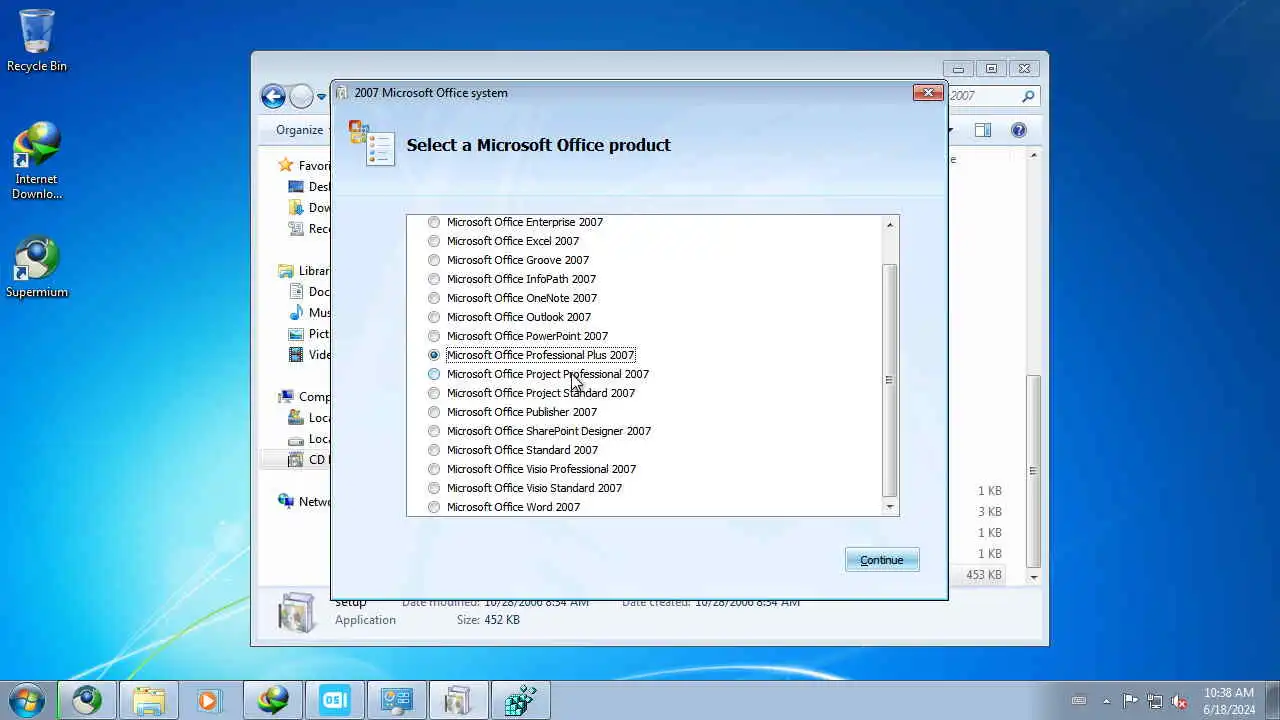Pick Microsoft Office SharePoint Designer 2007

coord(434,431)
